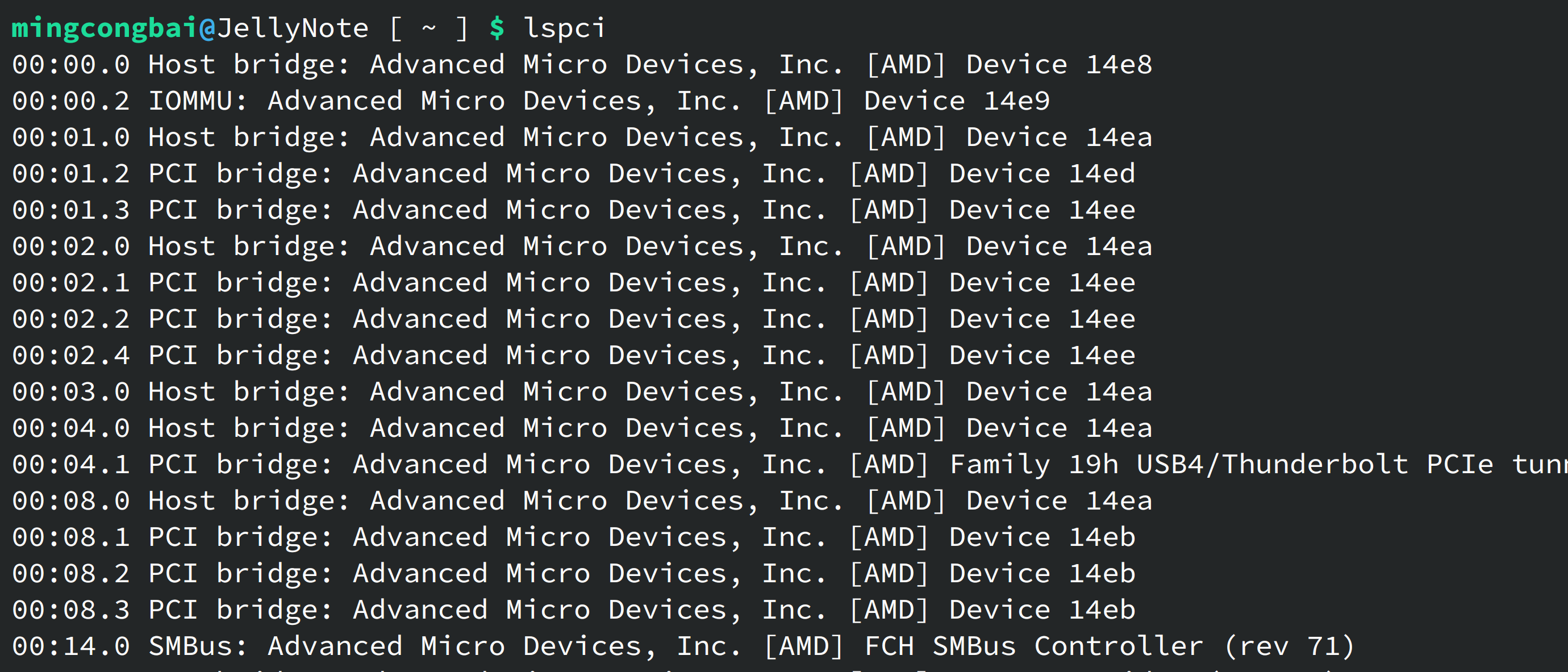Click PCI address 00:01.0
Viewport: 1568px width, 672px height.
tap(71, 137)
